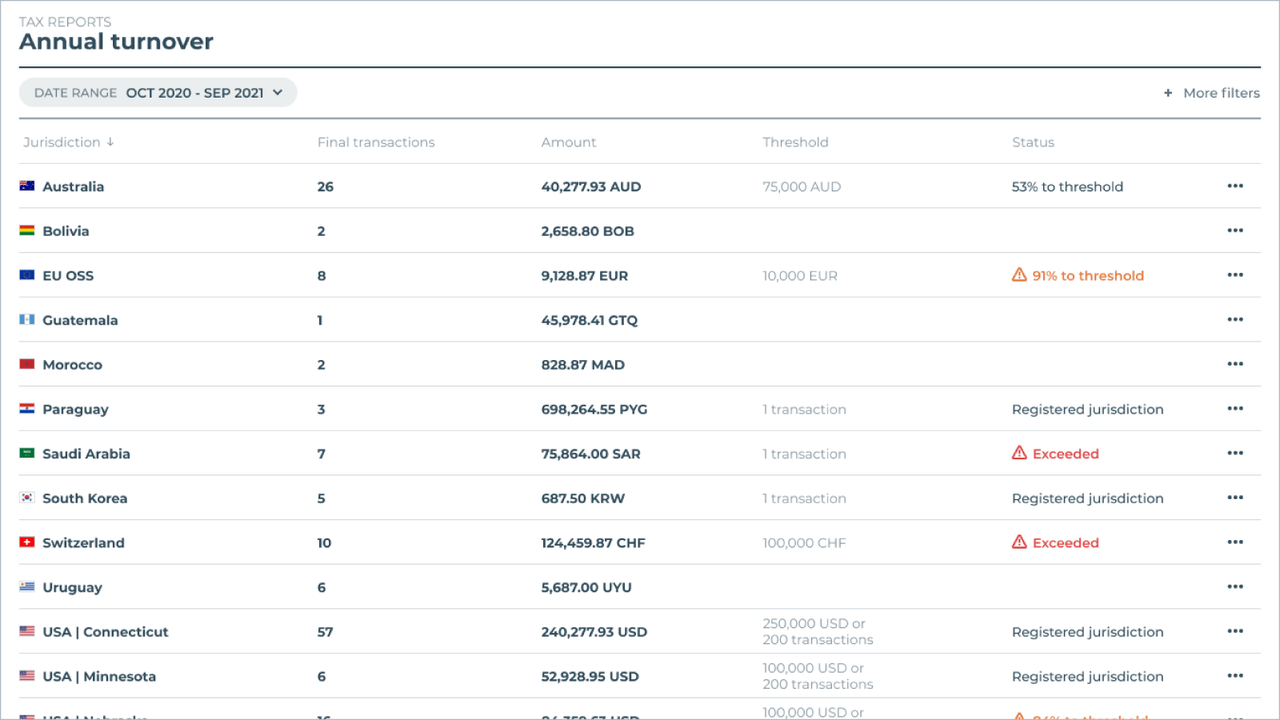Open three-dot menu for Paraguay row
Screen dimensions: 1280x720
tap(1235, 409)
